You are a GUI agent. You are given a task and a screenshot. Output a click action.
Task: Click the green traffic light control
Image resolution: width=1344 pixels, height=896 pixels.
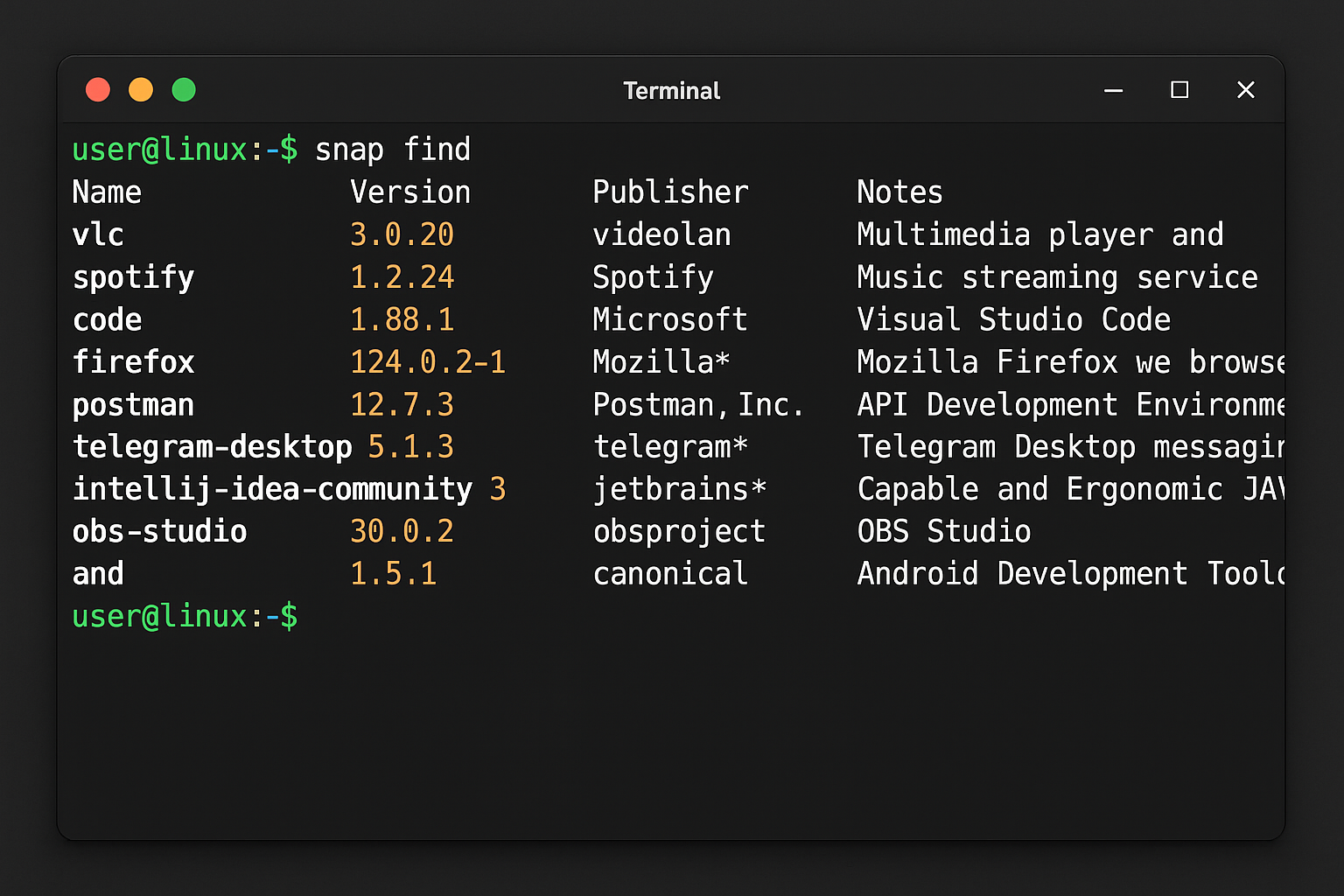coord(184,89)
